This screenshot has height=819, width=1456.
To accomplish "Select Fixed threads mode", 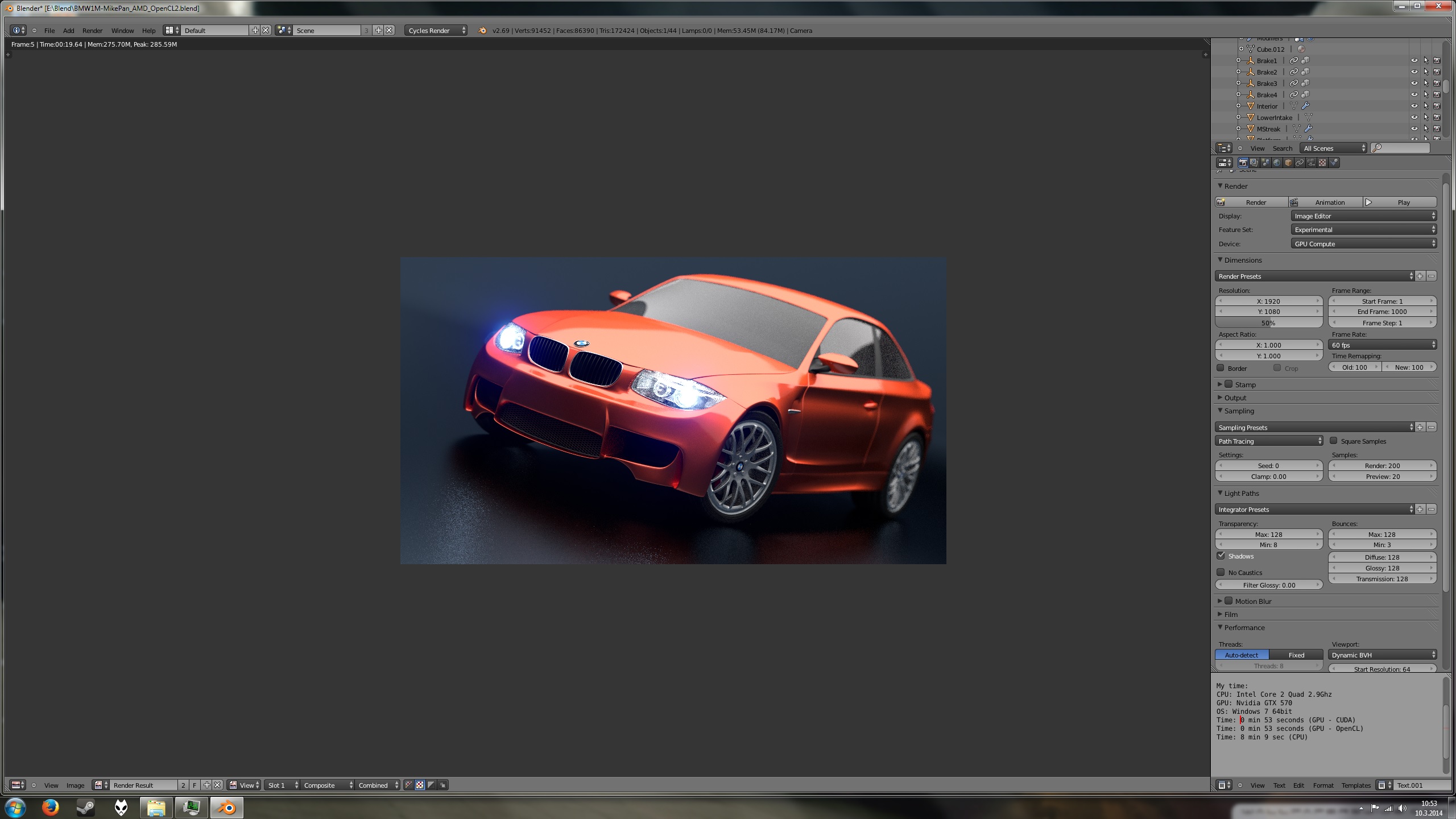I will tap(1296, 655).
